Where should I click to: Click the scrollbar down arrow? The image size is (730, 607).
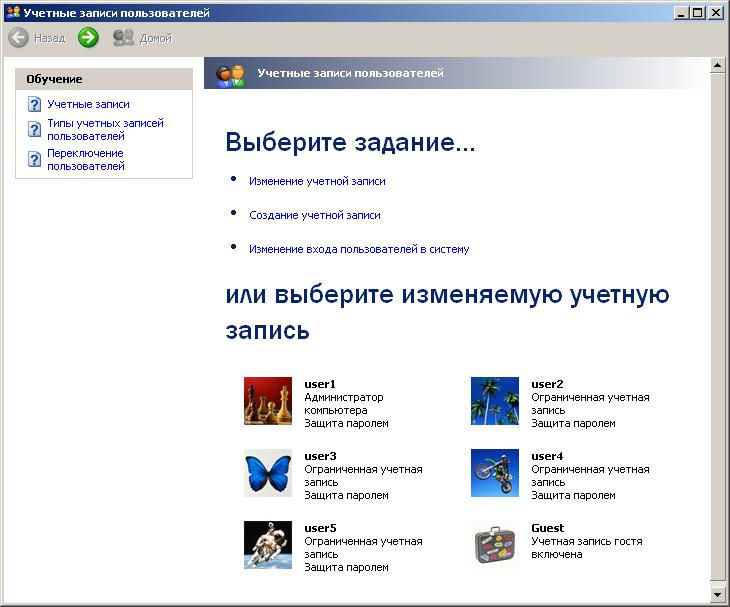pos(717,595)
